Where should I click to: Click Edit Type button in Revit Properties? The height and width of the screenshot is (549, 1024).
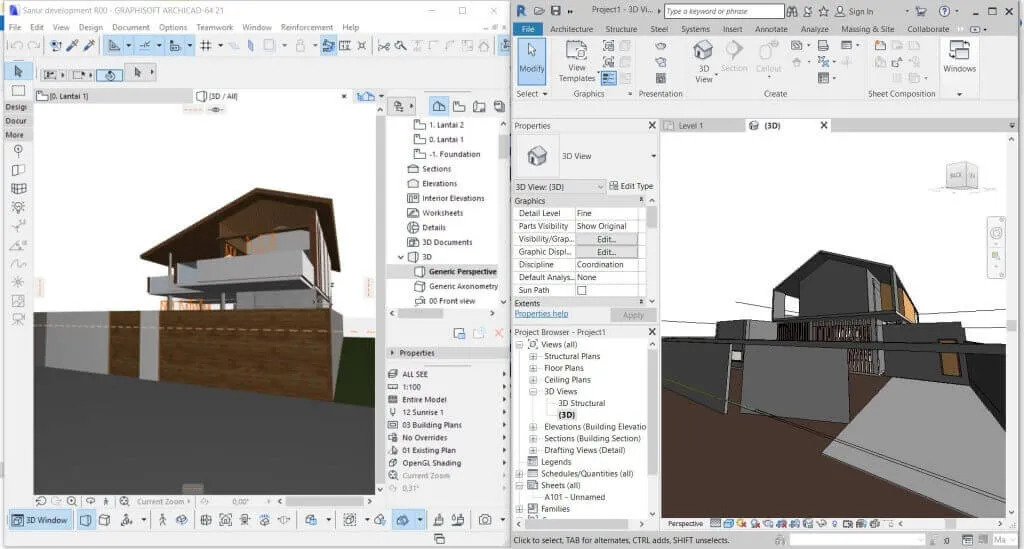(x=631, y=186)
